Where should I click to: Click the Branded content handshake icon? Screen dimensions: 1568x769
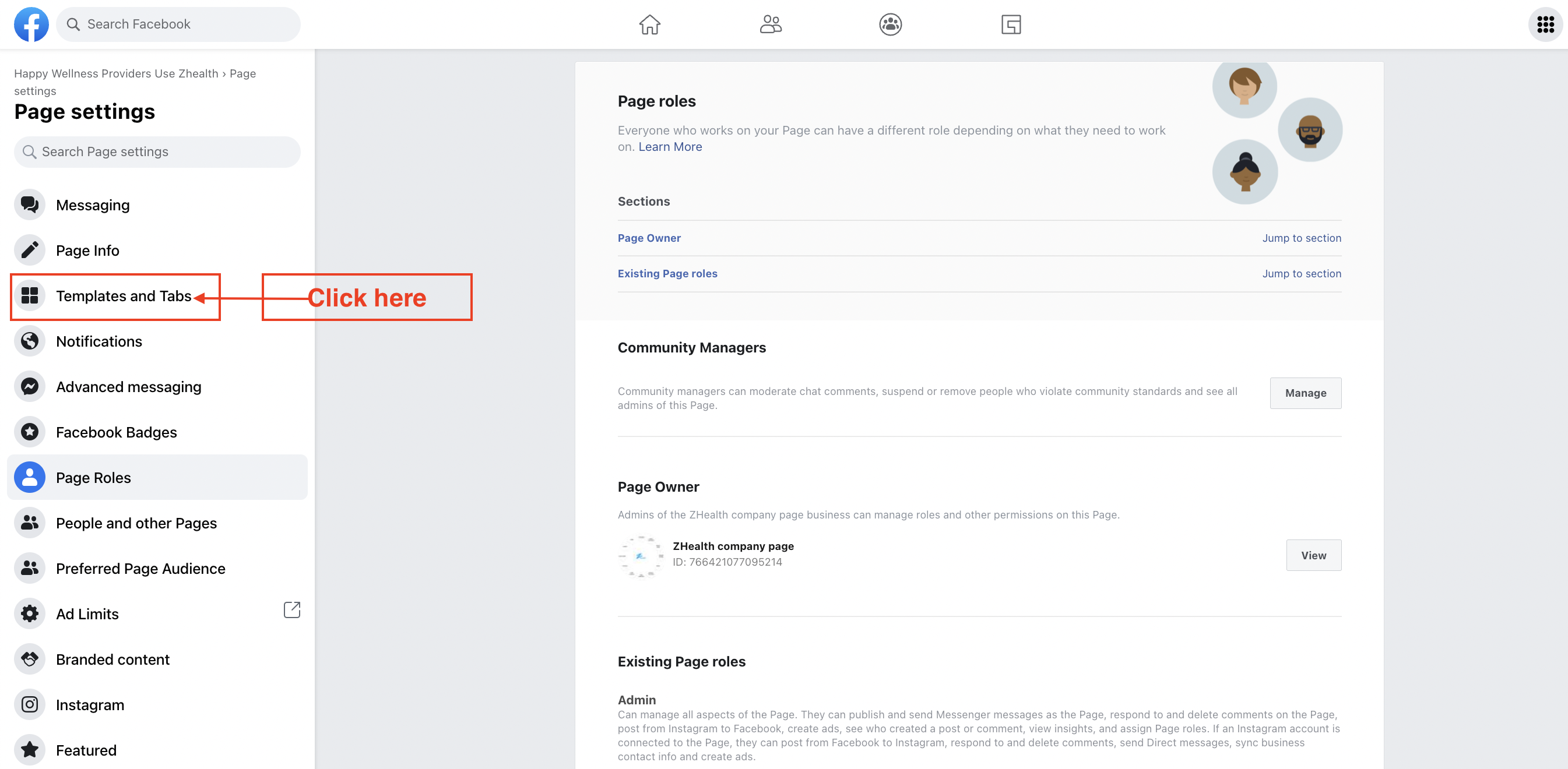pos(29,659)
